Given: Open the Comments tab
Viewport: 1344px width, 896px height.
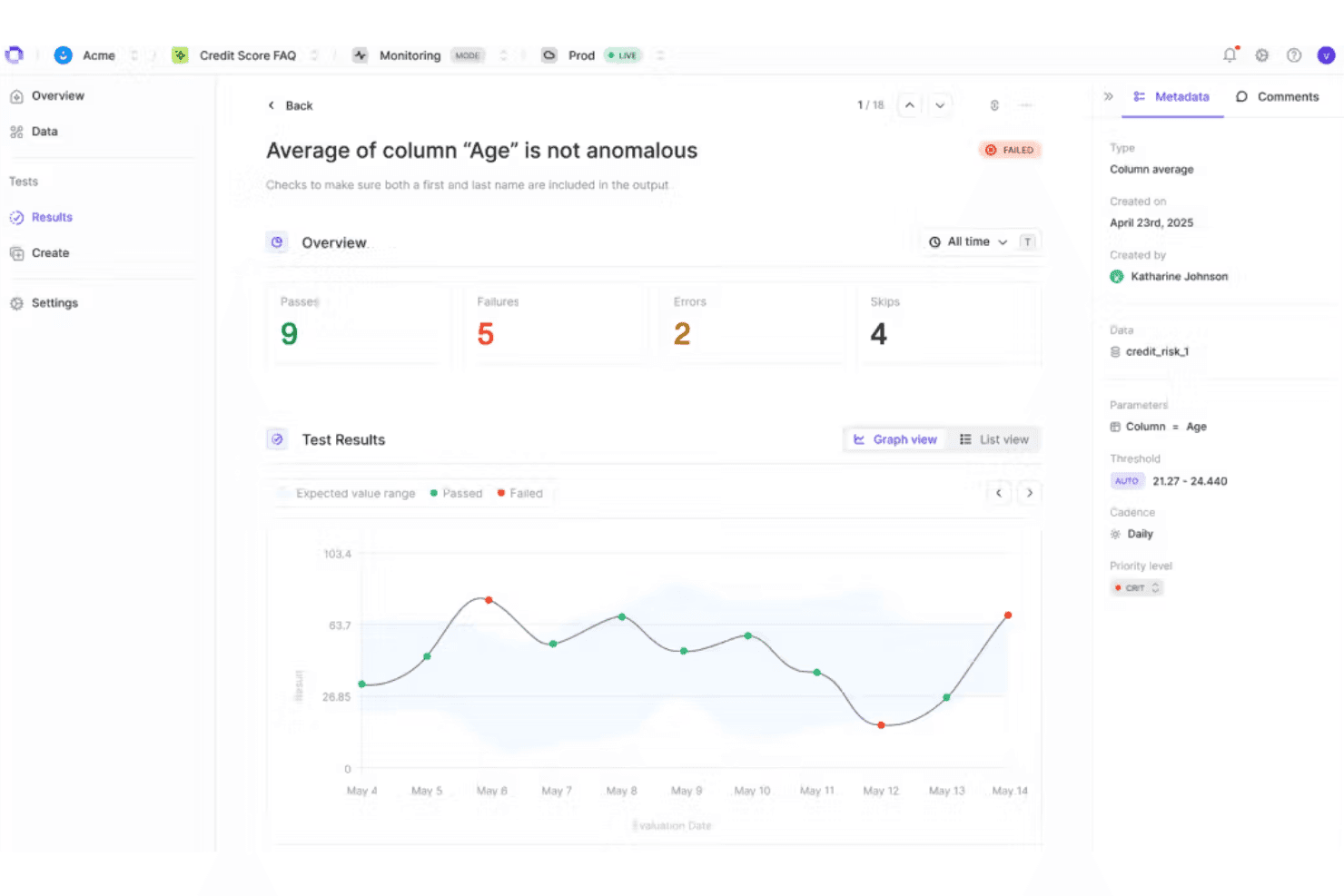Looking at the screenshot, I should click(x=1277, y=96).
